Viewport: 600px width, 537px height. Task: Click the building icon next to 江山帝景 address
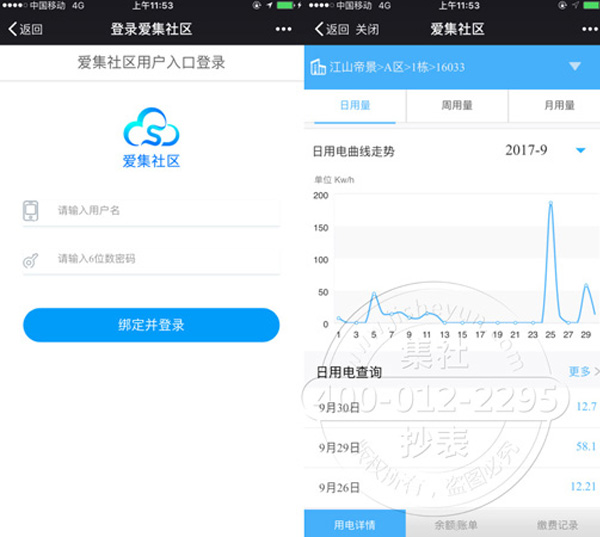[320, 68]
